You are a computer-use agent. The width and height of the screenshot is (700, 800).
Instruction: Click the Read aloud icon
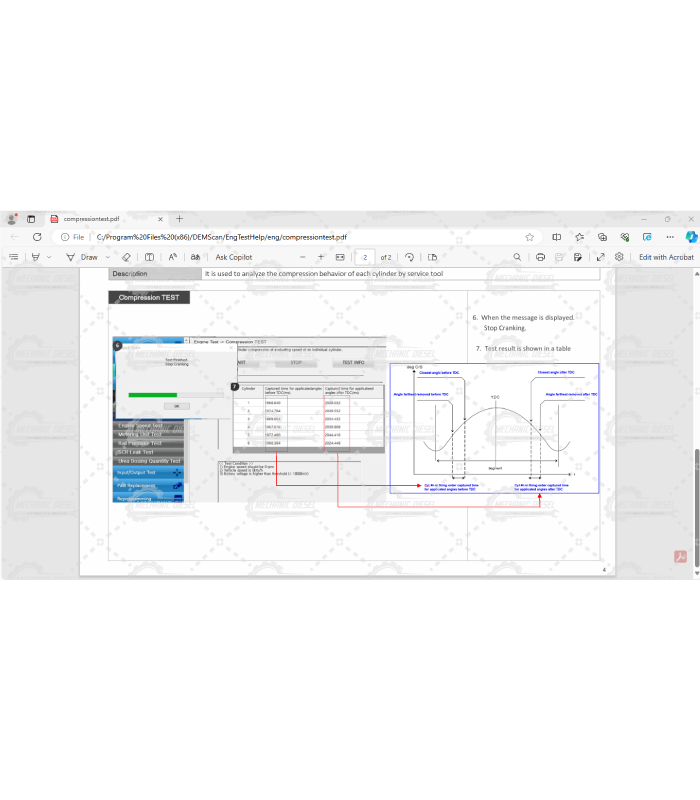172,257
